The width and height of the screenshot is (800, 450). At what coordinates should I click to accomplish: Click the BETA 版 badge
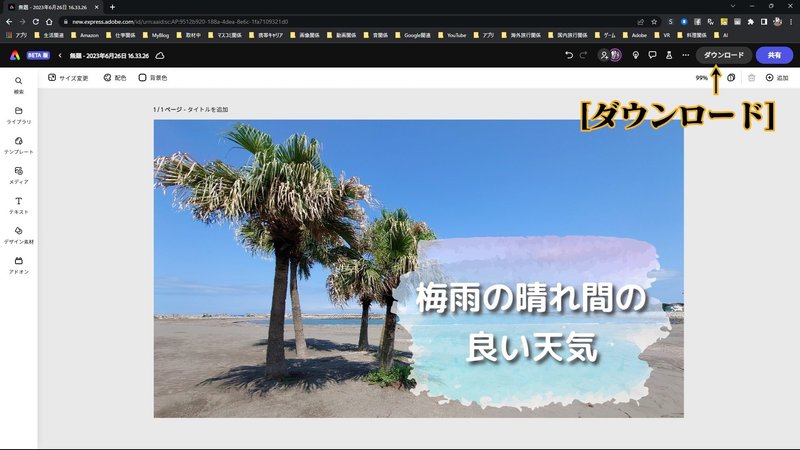(x=38, y=55)
